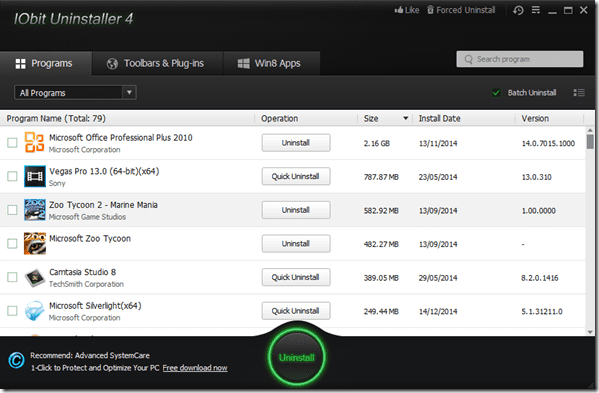
Task: Click the search magnifier icon
Action: [468, 59]
